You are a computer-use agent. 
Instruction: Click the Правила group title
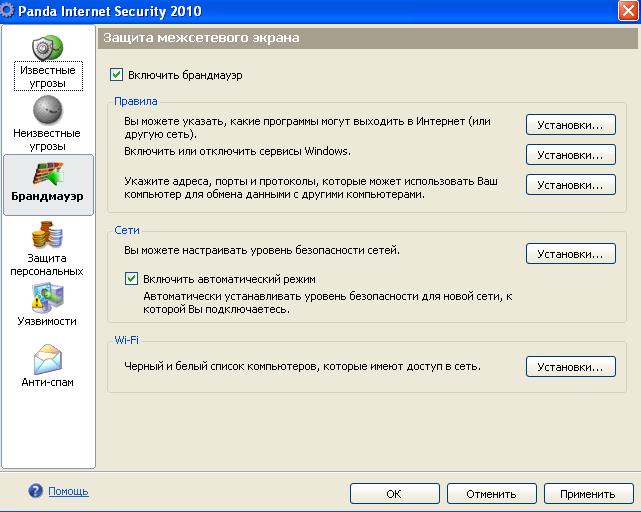point(136,101)
